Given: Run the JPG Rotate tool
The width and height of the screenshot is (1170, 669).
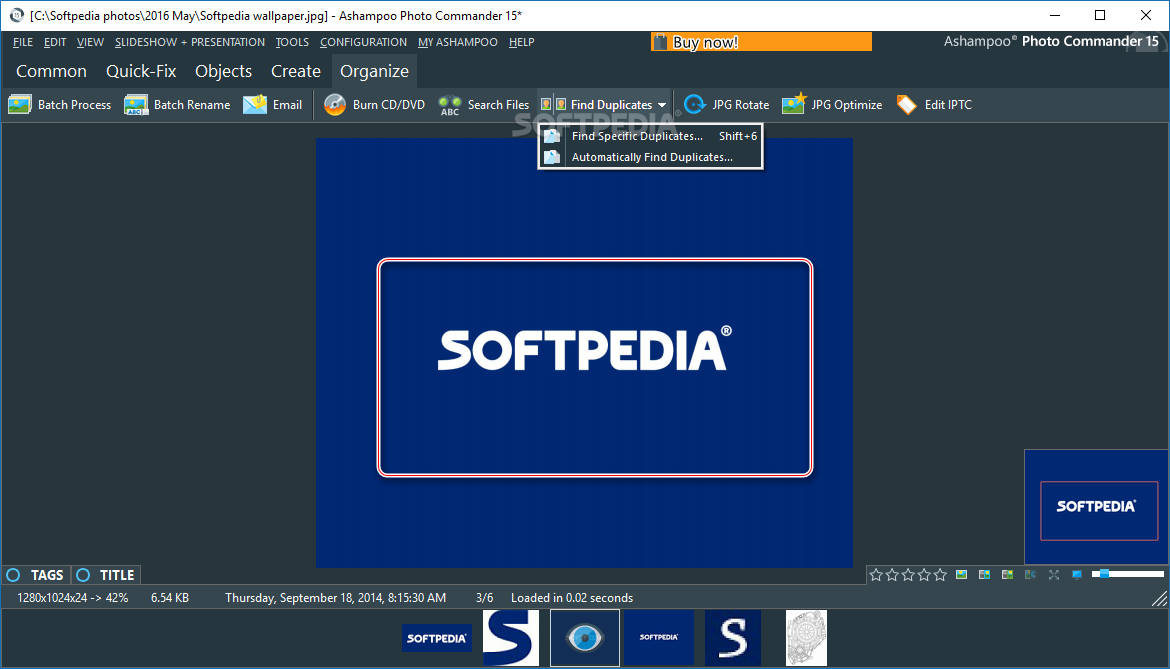Looking at the screenshot, I should (x=726, y=104).
